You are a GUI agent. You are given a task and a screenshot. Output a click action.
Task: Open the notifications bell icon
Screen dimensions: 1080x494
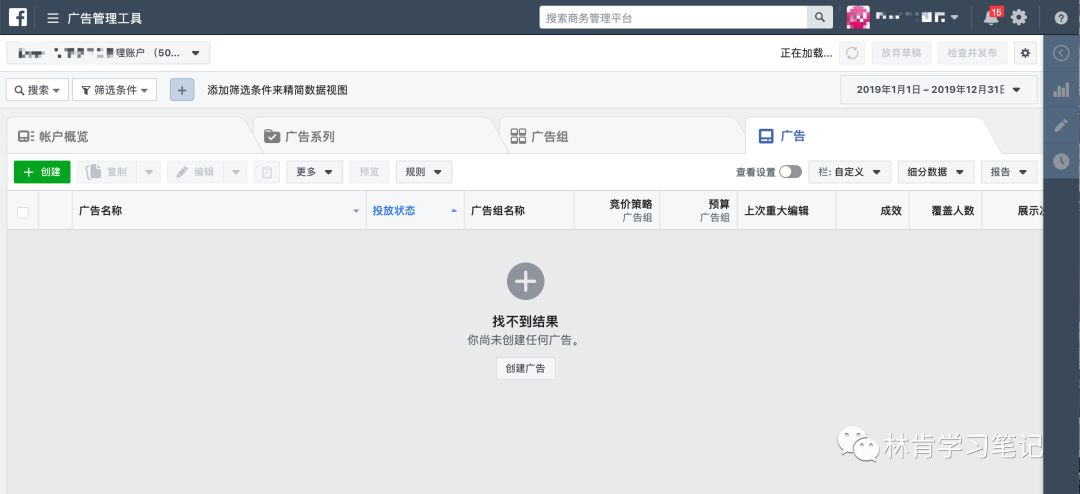point(991,18)
